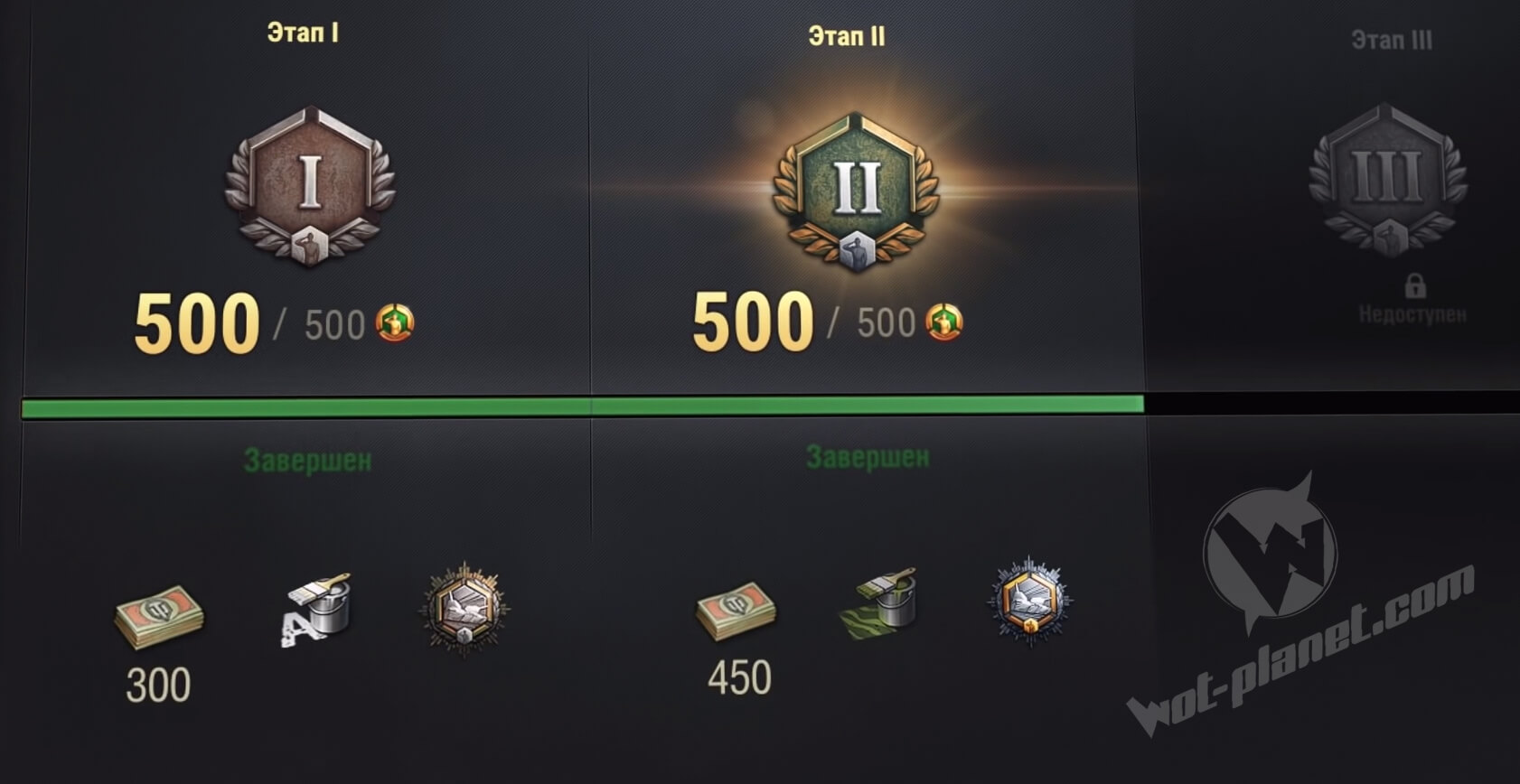This screenshot has width=1520, height=784.
Task: Select the glowing Stage II green badge
Action: click(x=856, y=191)
